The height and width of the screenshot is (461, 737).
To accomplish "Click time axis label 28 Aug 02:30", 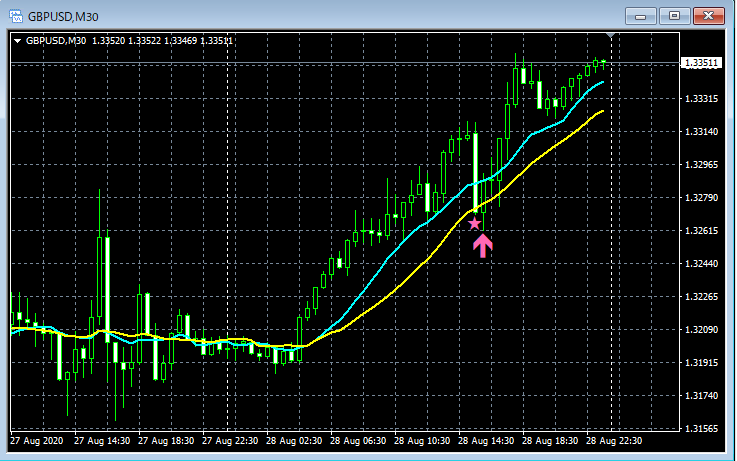I will (294, 441).
